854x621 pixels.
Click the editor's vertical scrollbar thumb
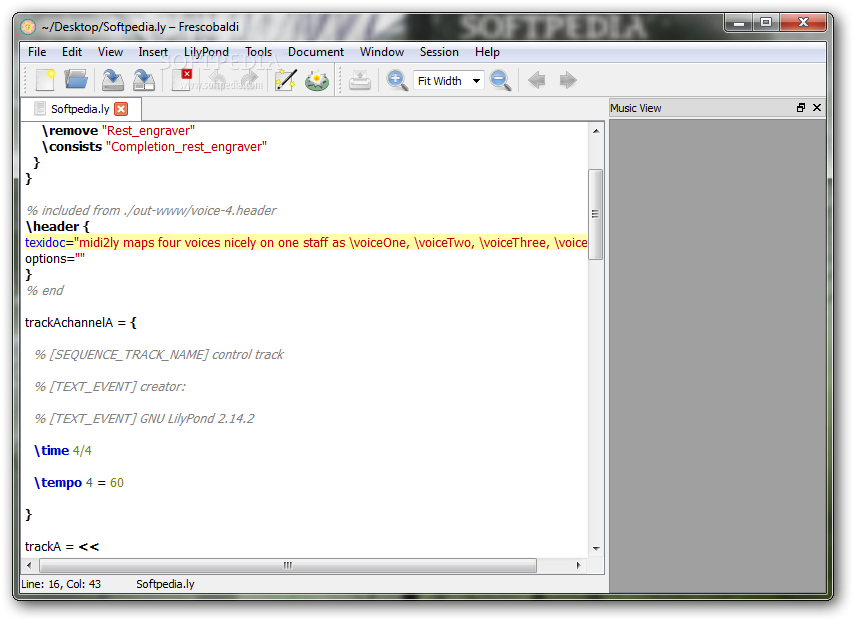595,214
